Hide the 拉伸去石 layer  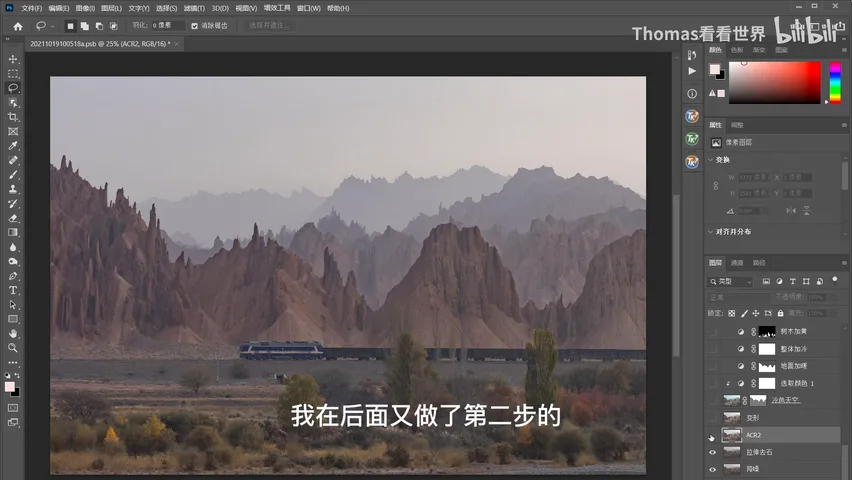coord(712,452)
